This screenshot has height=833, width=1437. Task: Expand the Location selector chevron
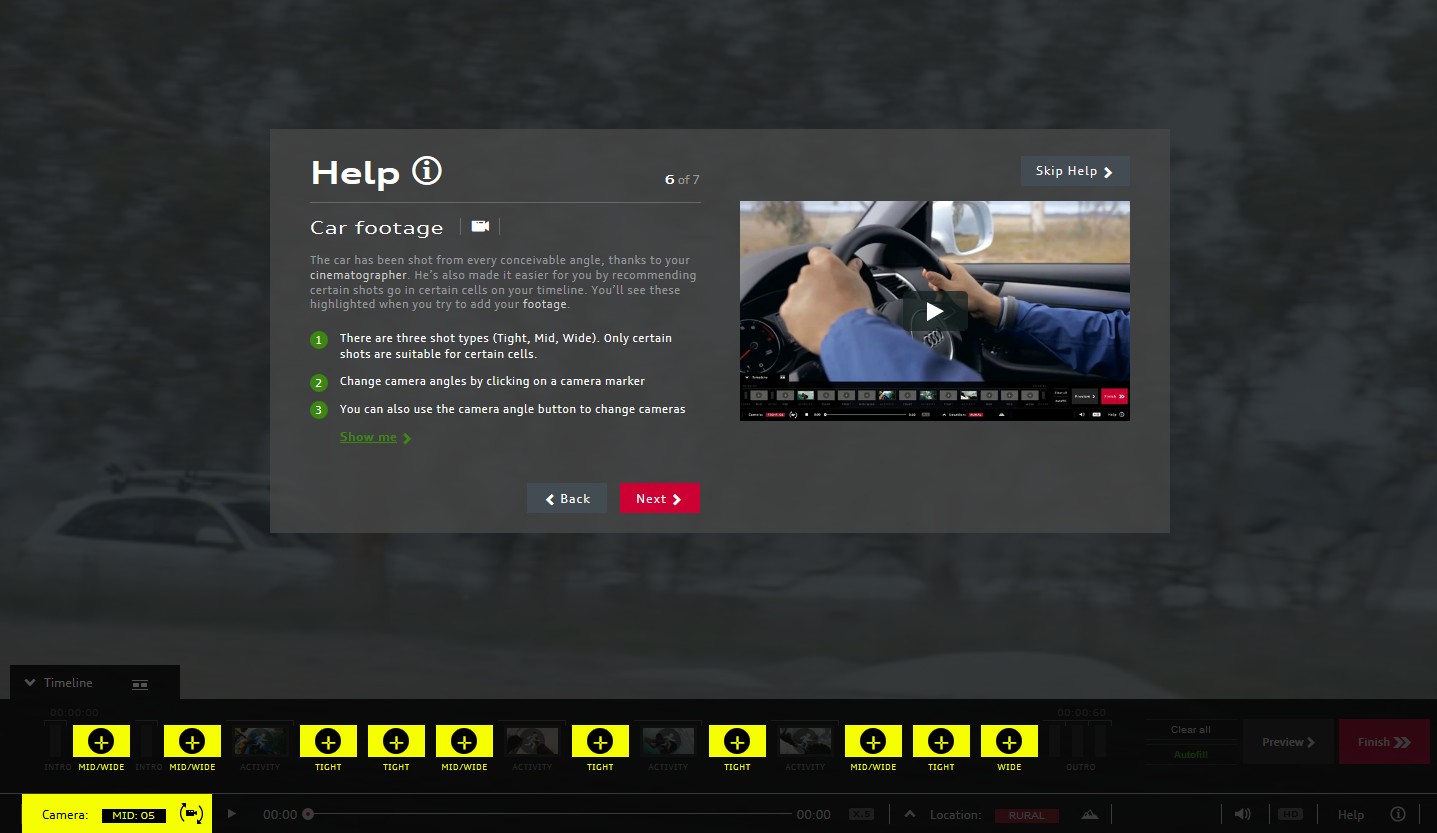[910, 814]
